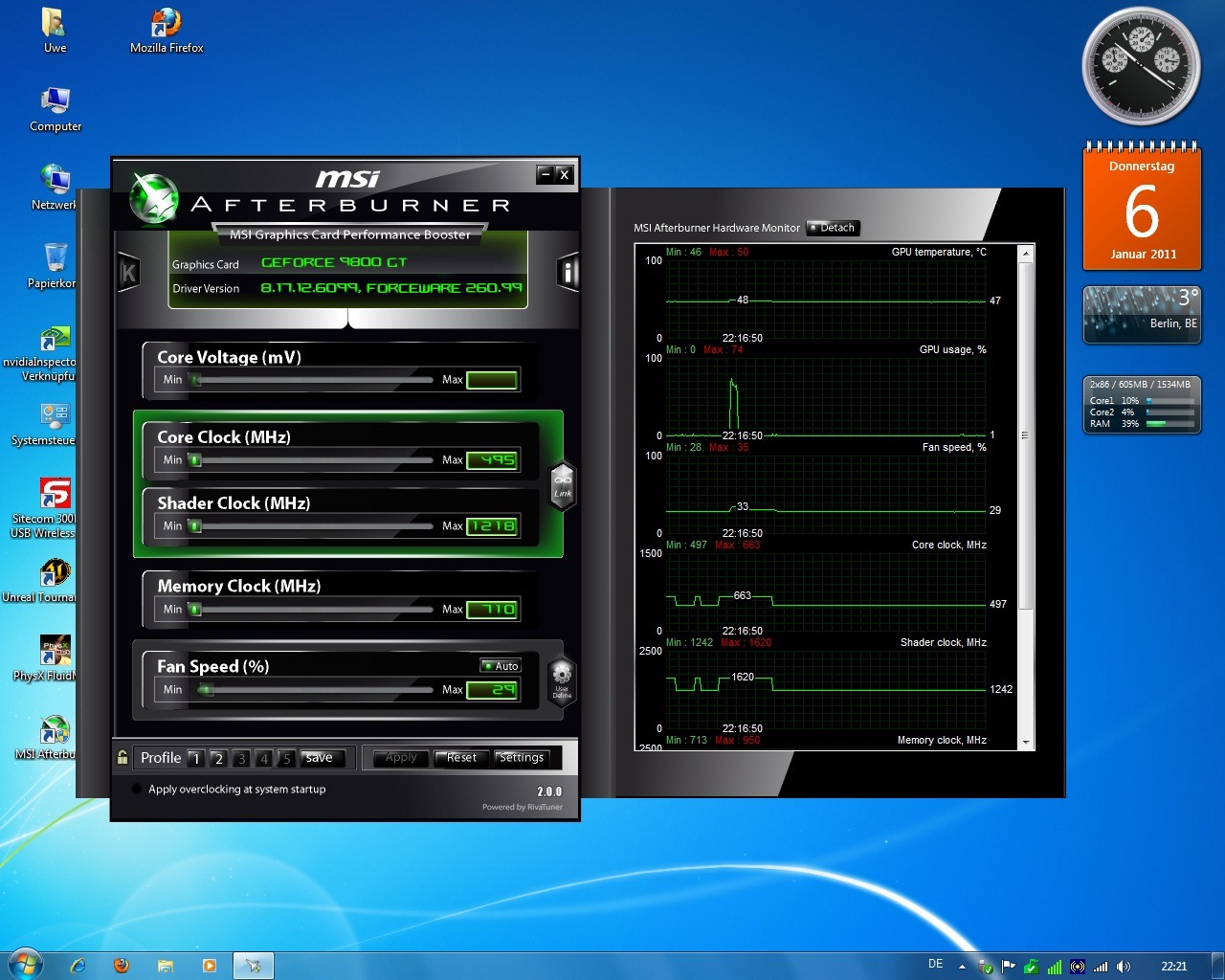Viewport: 1225px width, 980px height.
Task: Load profile slot 2
Action: [x=218, y=758]
